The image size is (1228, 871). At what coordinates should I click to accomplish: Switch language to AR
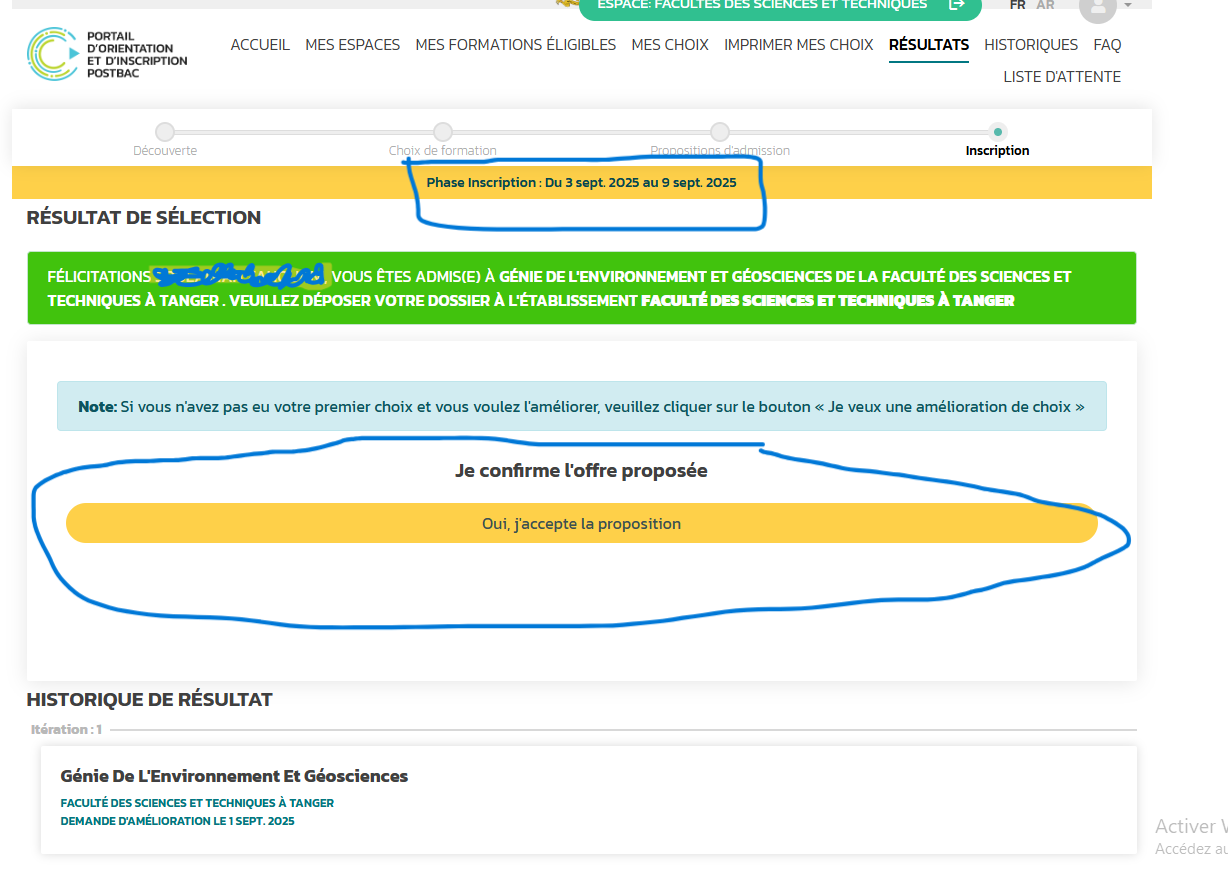[1045, 5]
